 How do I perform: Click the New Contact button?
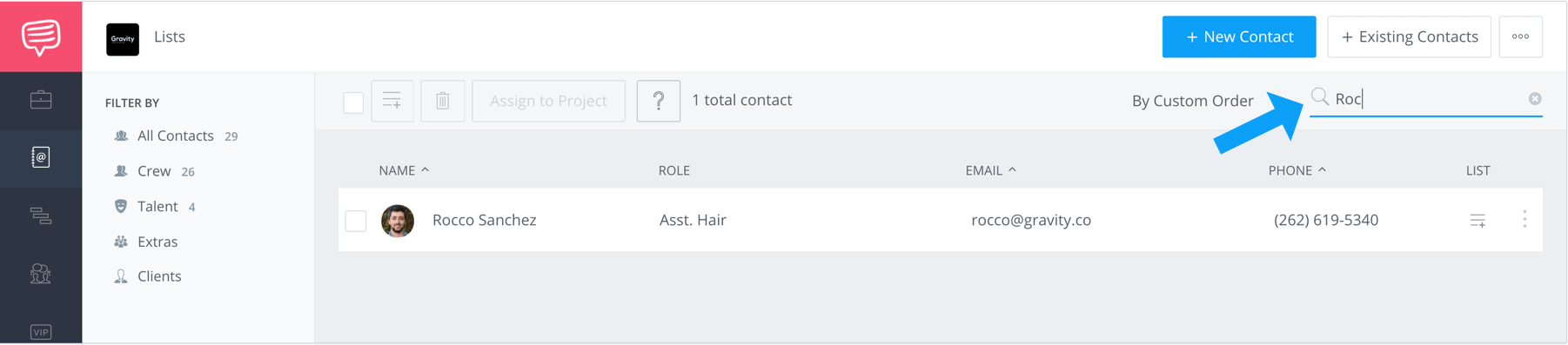click(1239, 36)
